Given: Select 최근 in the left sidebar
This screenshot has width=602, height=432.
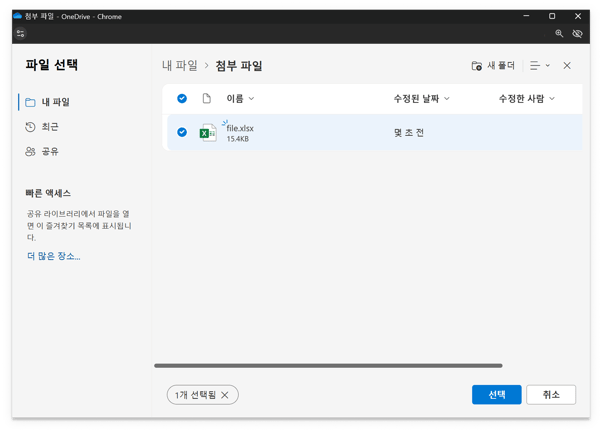Looking at the screenshot, I should point(49,127).
